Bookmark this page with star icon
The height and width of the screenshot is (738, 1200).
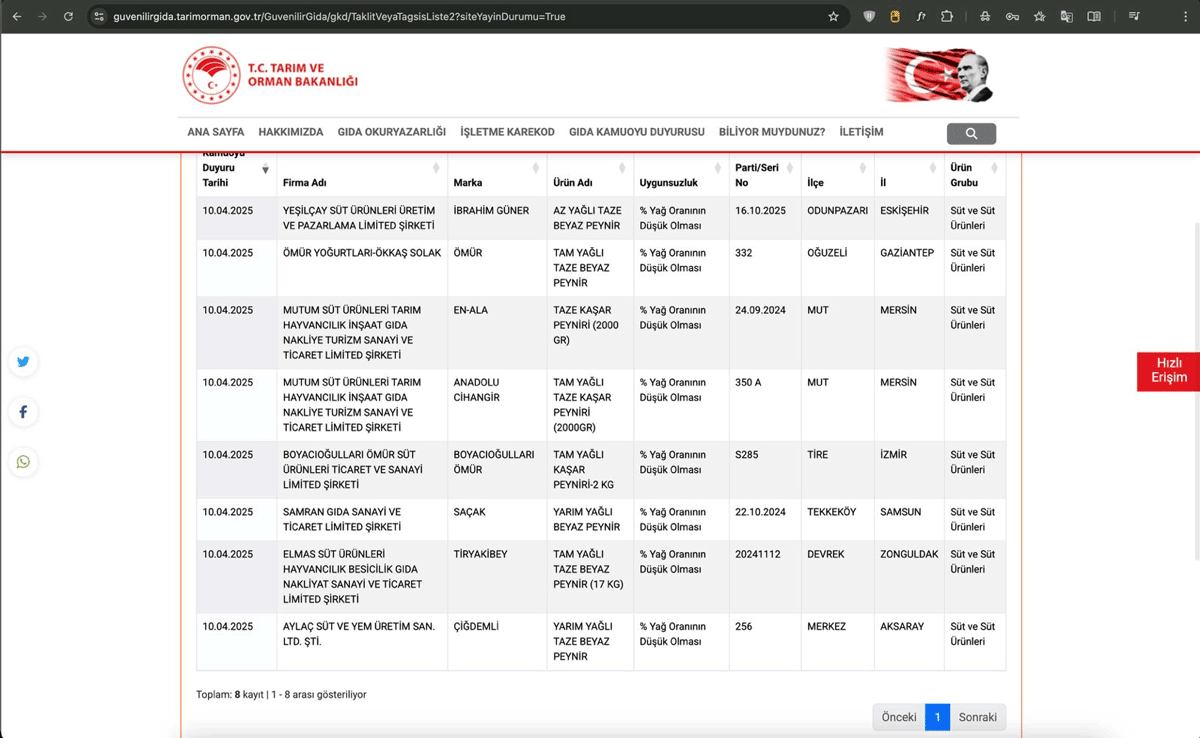tap(833, 16)
